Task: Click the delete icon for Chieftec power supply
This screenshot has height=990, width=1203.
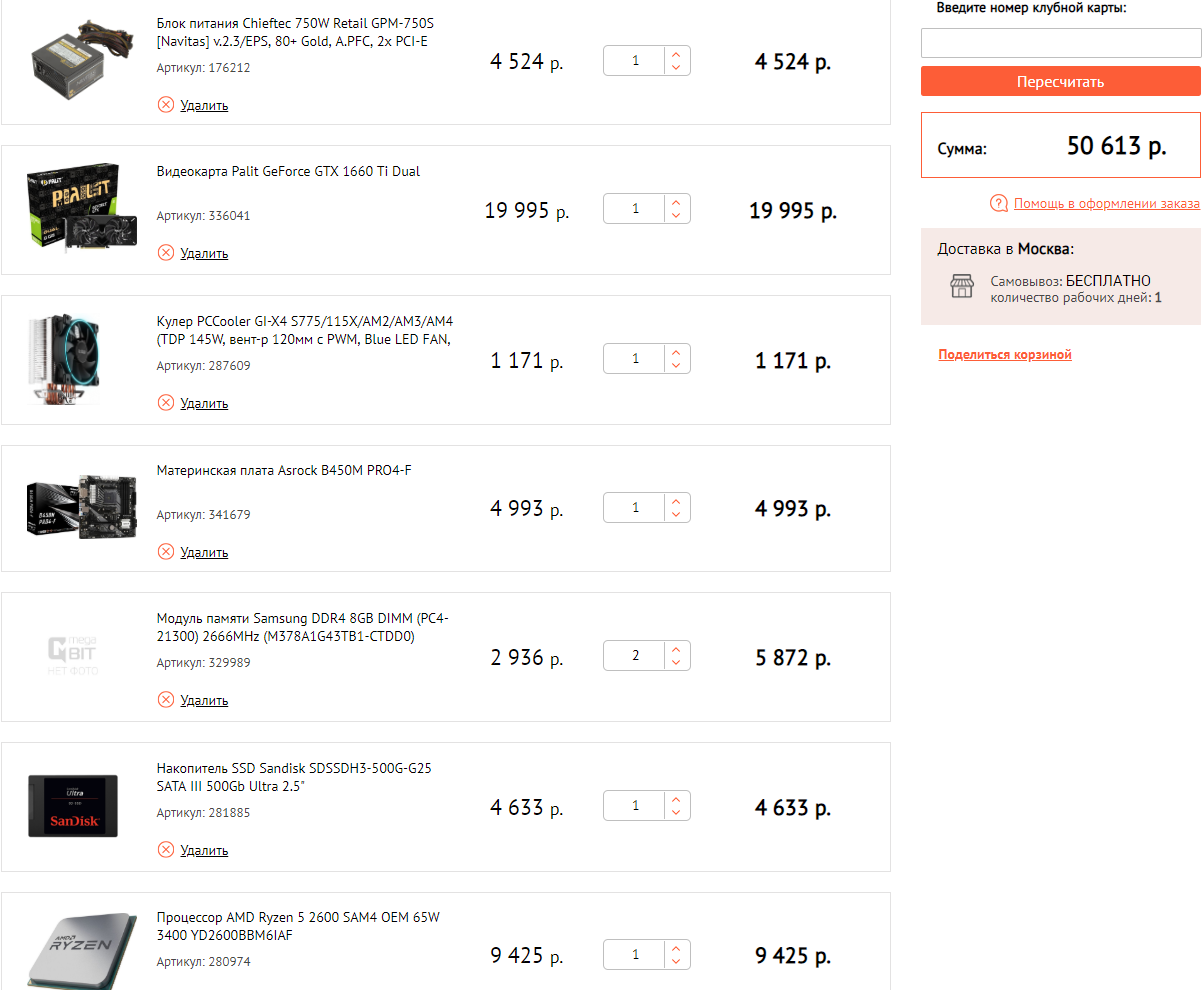Action: click(x=166, y=105)
